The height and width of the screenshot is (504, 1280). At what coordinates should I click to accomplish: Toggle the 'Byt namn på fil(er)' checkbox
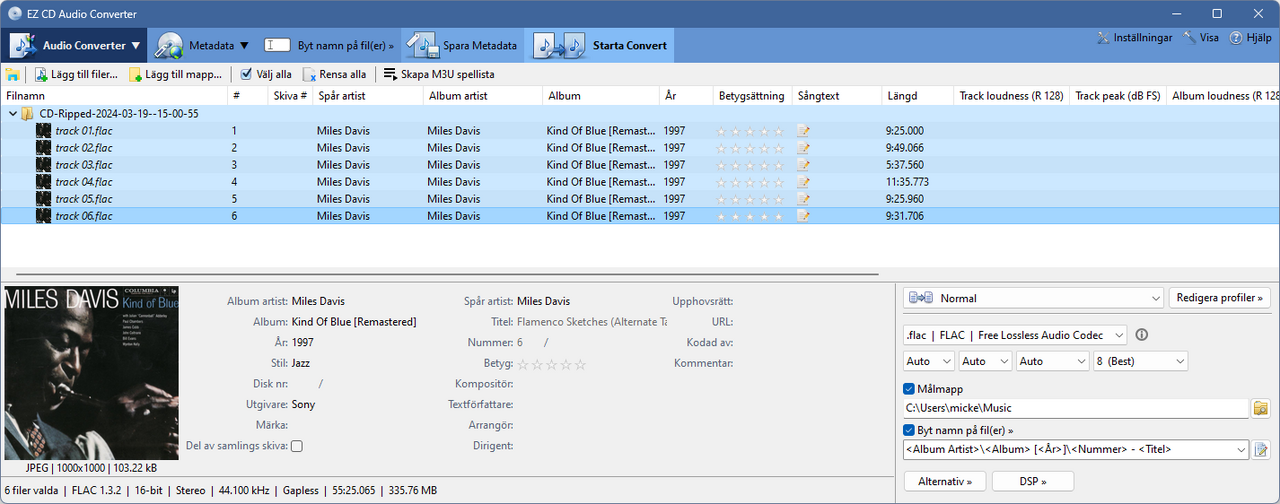point(909,430)
